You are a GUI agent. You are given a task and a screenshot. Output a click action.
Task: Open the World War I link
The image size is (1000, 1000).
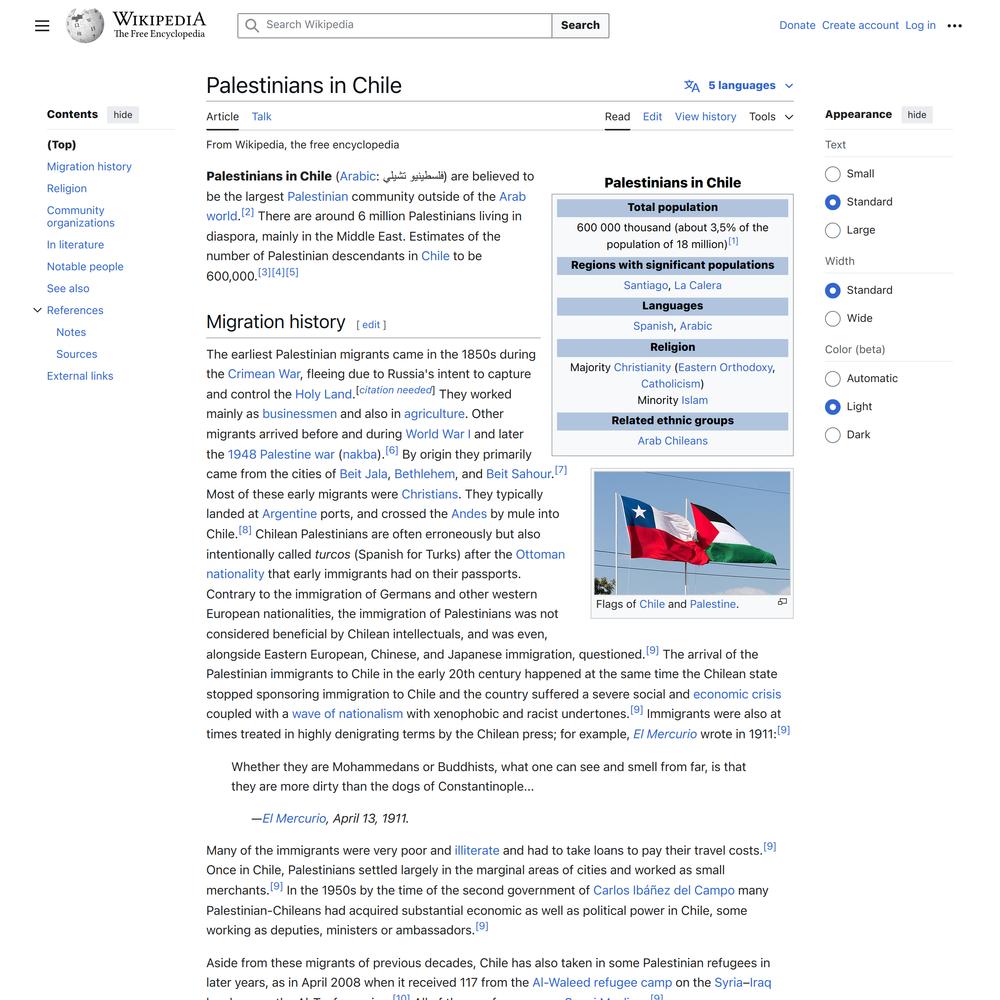pos(438,434)
